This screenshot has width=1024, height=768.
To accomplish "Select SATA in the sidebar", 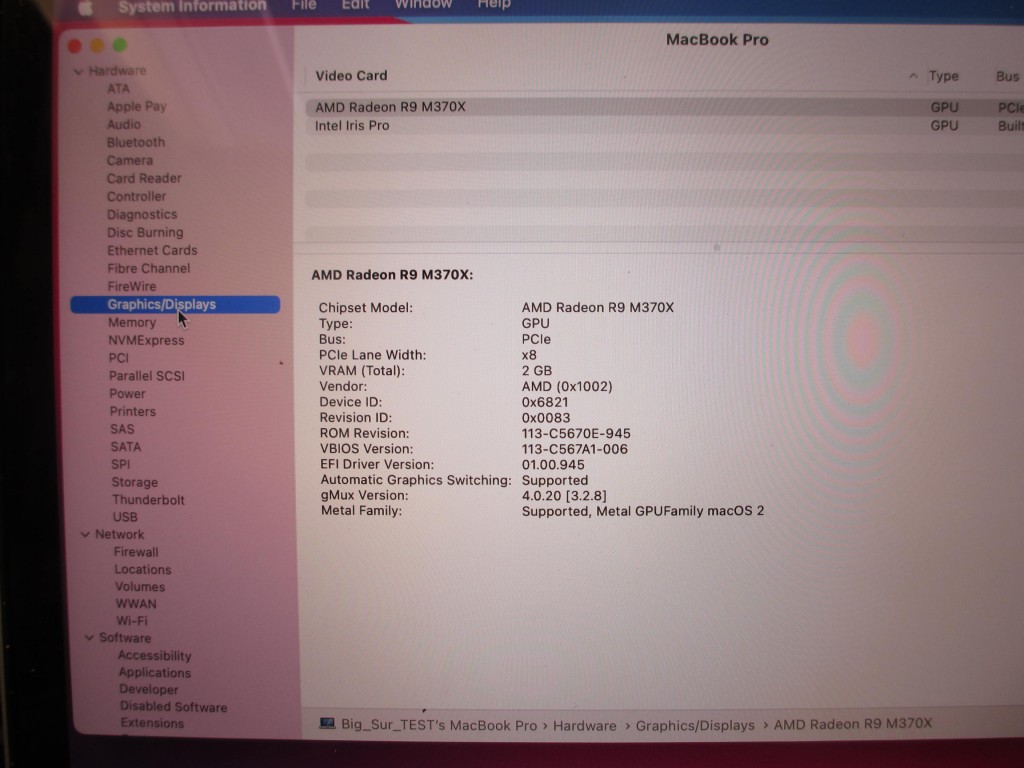I will tap(126, 447).
